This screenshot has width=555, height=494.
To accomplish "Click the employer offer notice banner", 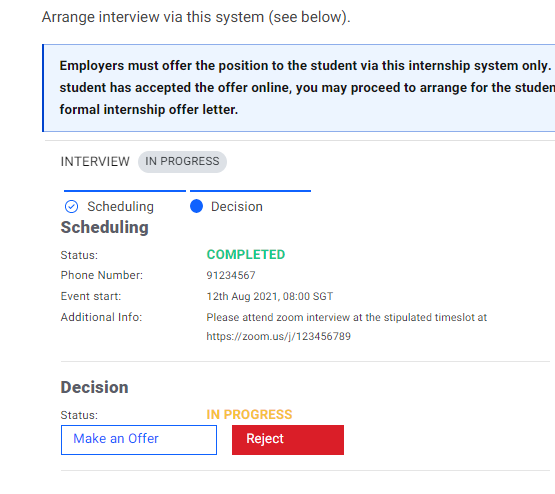I will click(298, 88).
